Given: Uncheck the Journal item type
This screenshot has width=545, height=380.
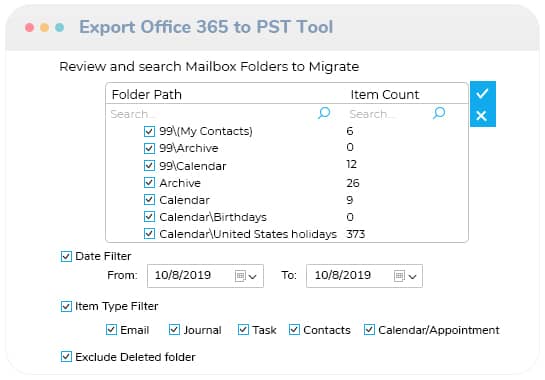Looking at the screenshot, I should point(174,330).
